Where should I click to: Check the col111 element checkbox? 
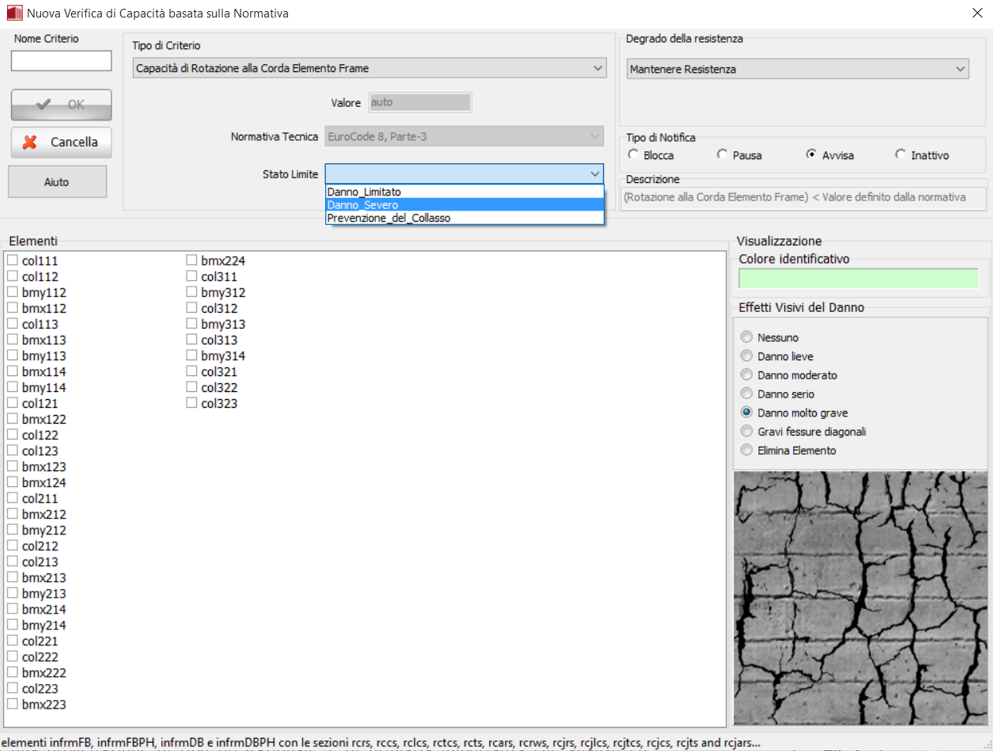13,261
